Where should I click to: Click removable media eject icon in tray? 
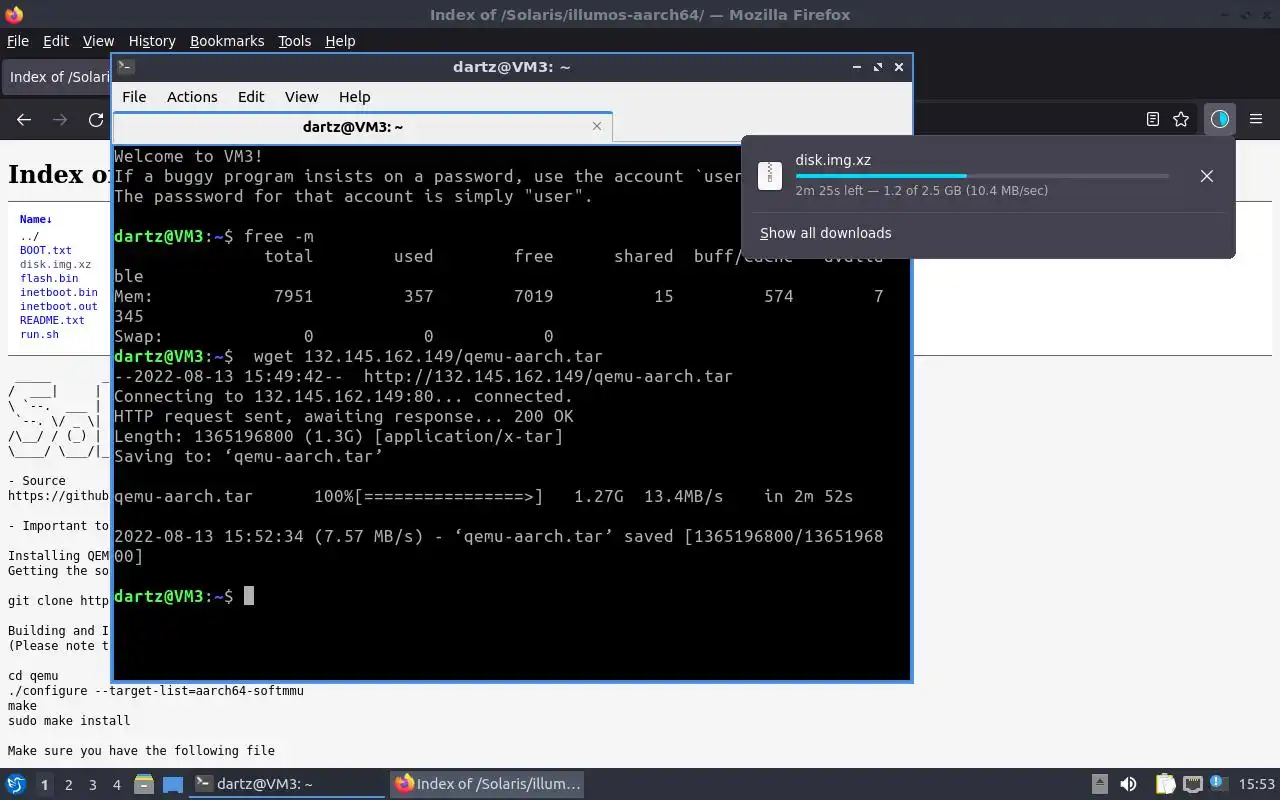(1099, 784)
